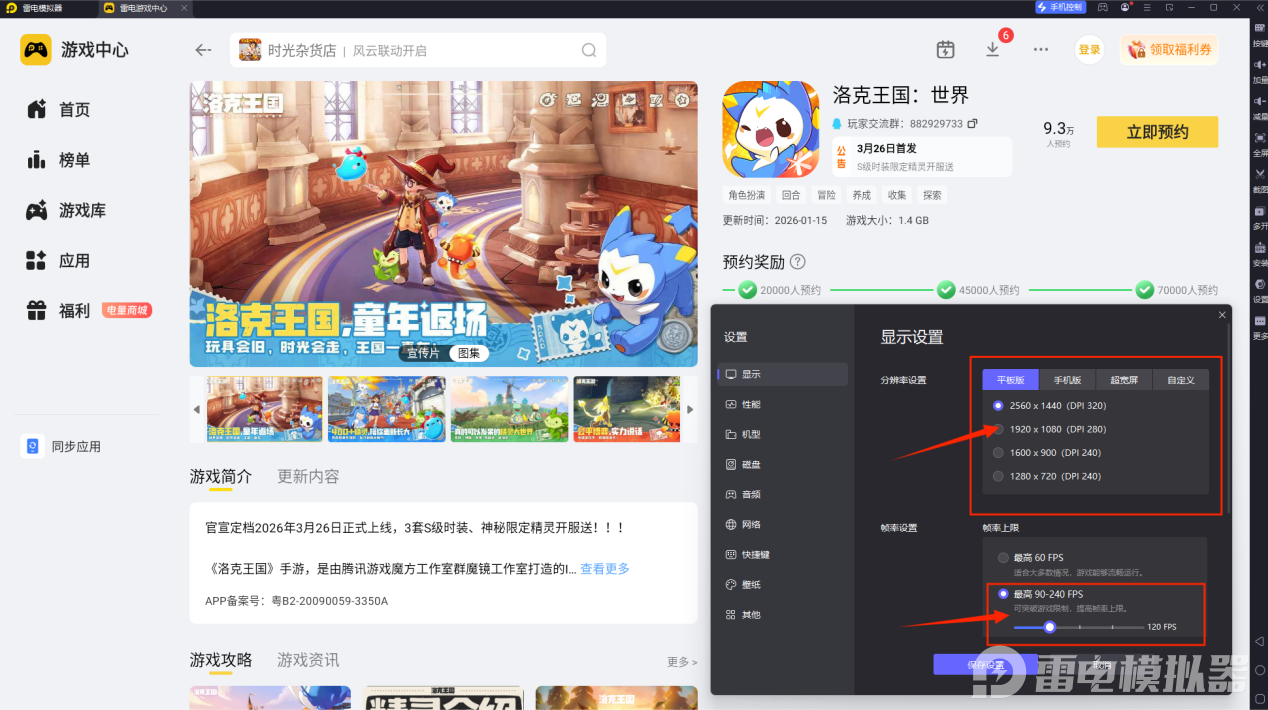Open 机型 settings category
Screen dimensions: 1268x710
coord(782,434)
